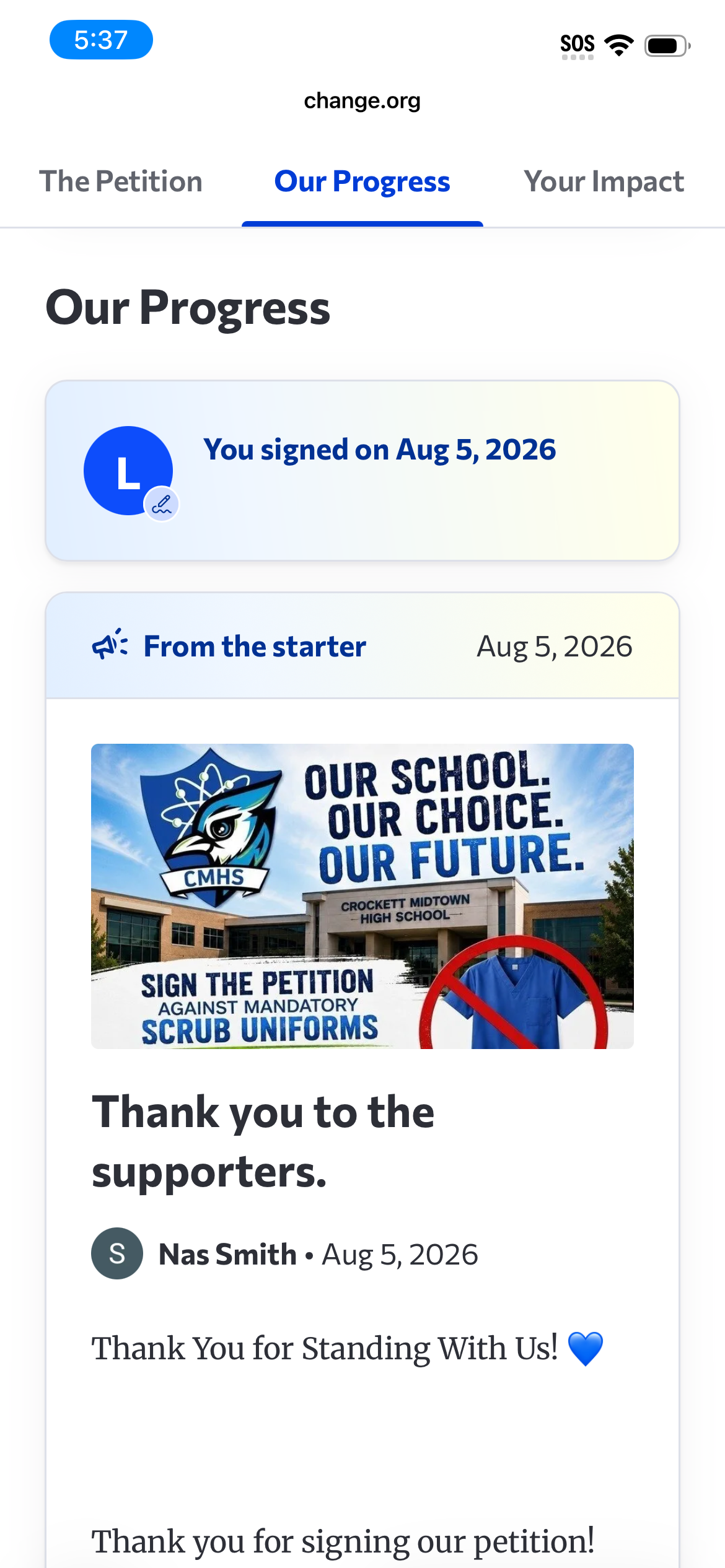Open the scrub uniforms petition image

coord(362,896)
